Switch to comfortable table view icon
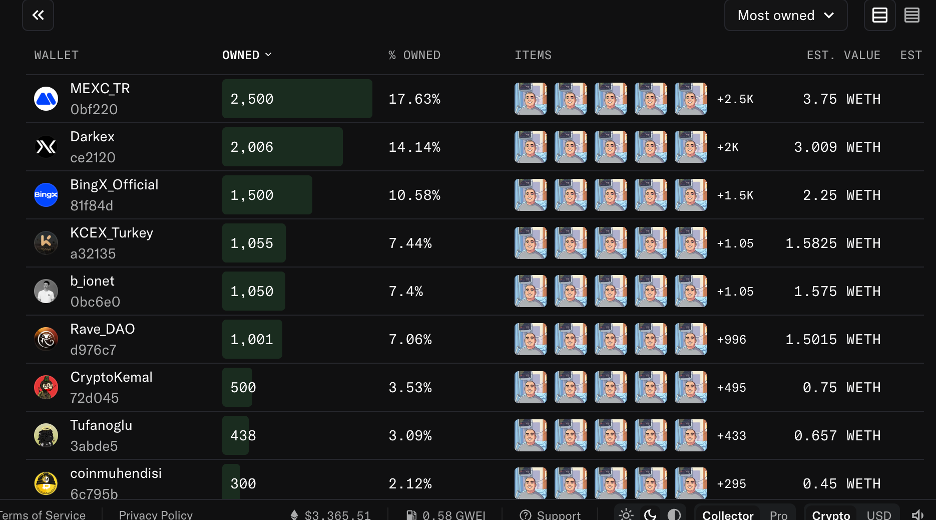This screenshot has height=520, width=936. (880, 15)
